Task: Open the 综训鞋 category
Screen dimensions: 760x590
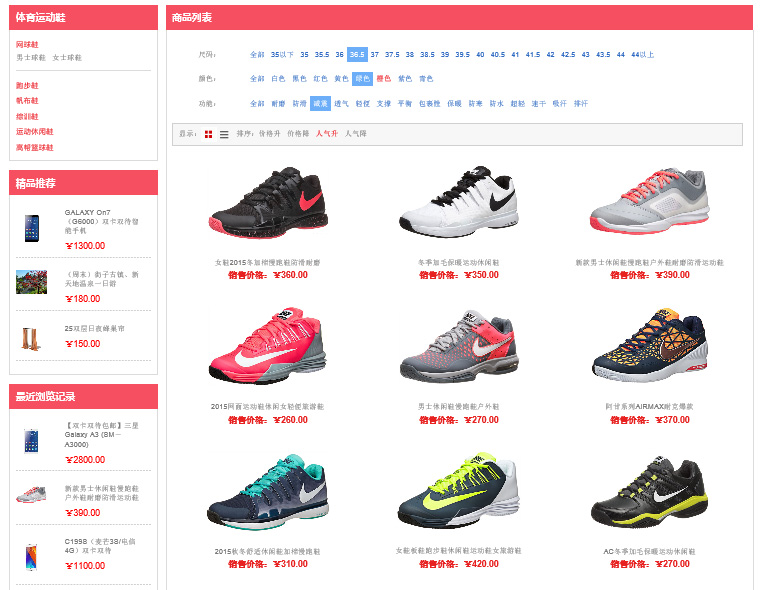Action: coord(27,116)
